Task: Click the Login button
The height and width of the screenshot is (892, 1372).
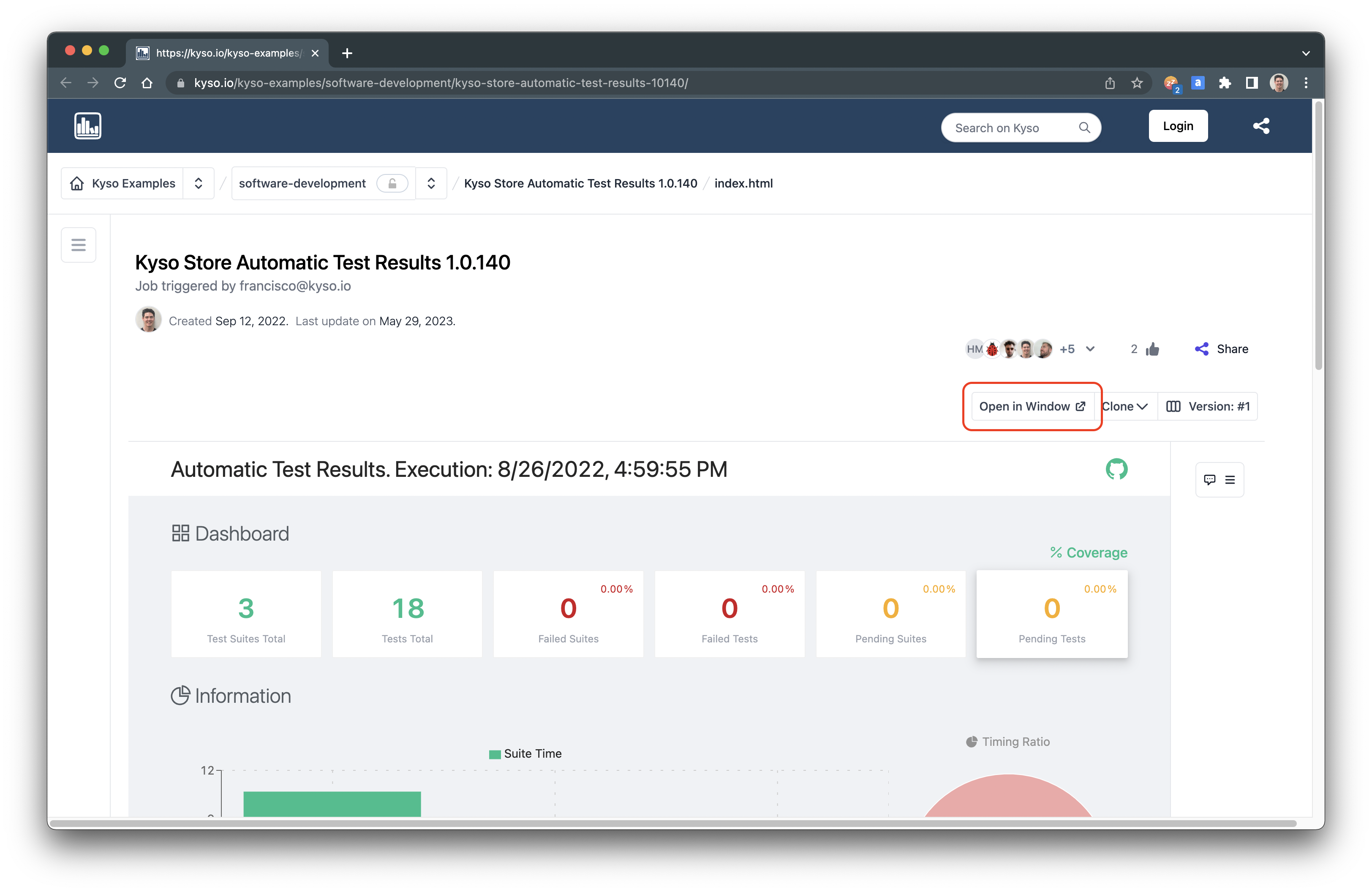Action: pyautogui.click(x=1178, y=125)
